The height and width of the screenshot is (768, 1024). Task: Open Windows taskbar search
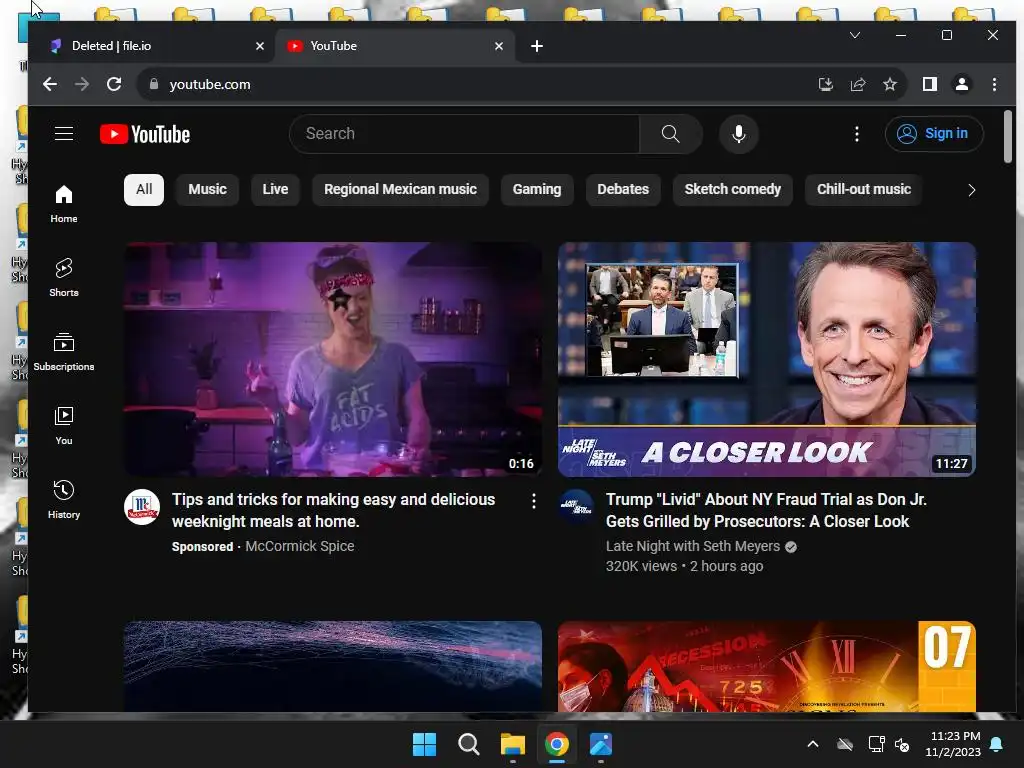click(x=468, y=744)
